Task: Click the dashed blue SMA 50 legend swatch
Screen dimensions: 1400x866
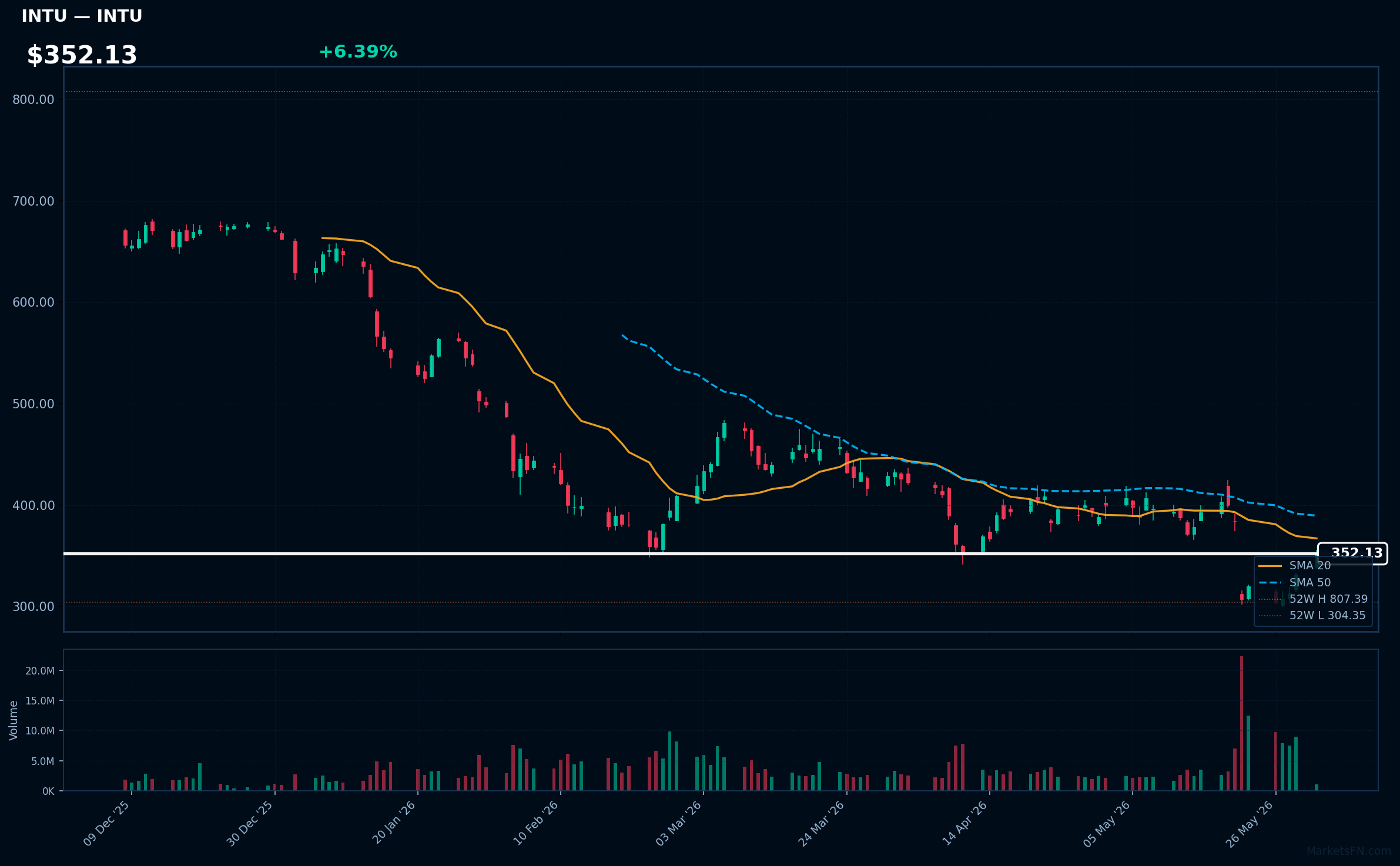Action: 1270,583
